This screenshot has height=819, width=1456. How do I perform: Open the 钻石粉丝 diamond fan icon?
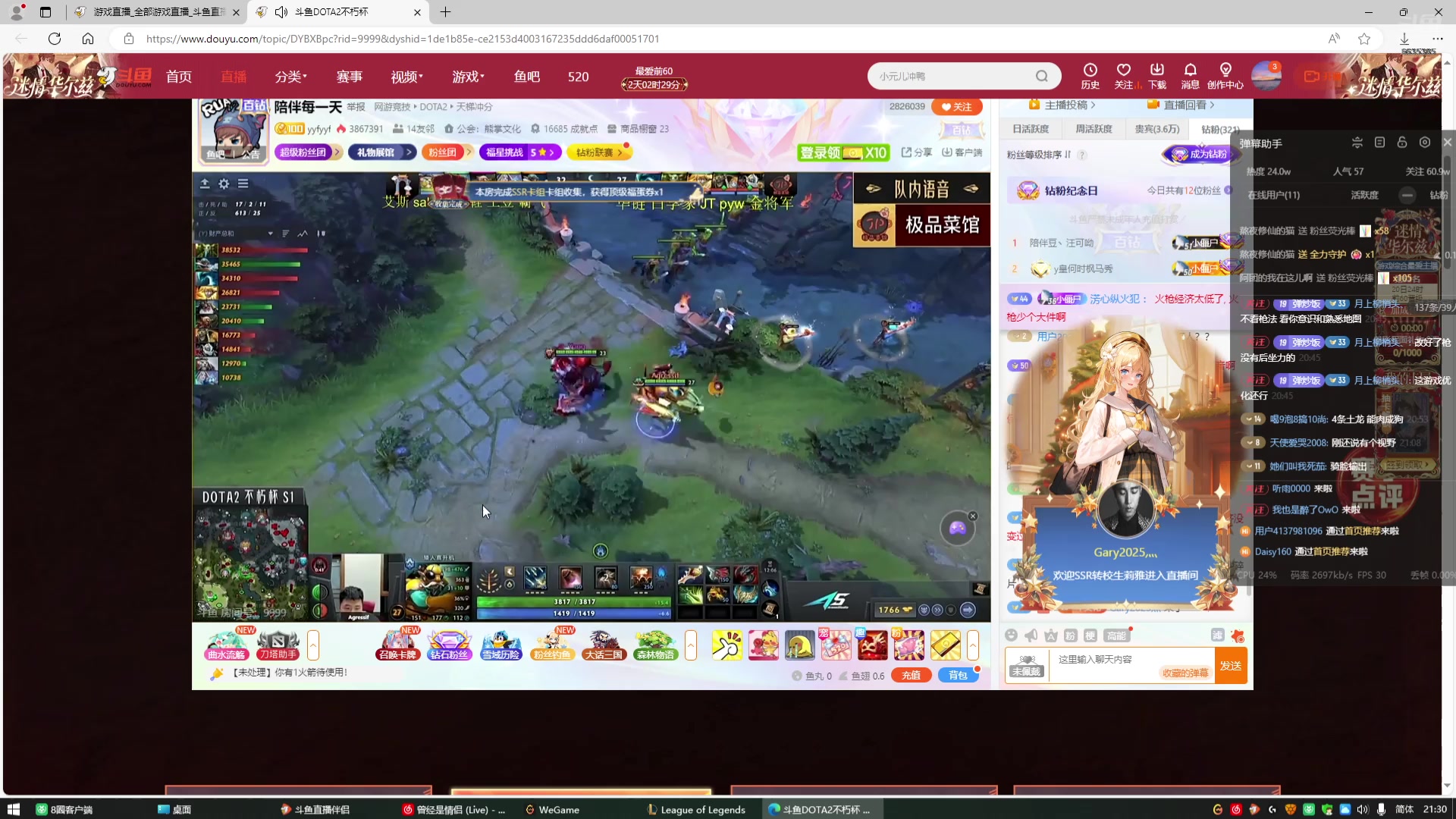(x=449, y=645)
